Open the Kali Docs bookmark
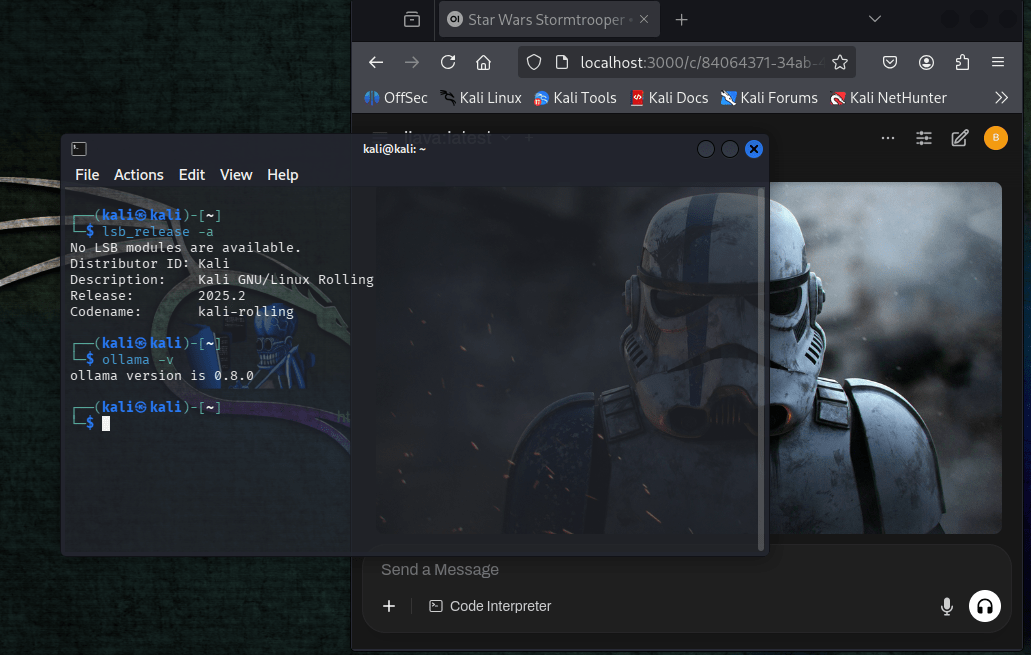This screenshot has width=1031, height=655. point(669,98)
